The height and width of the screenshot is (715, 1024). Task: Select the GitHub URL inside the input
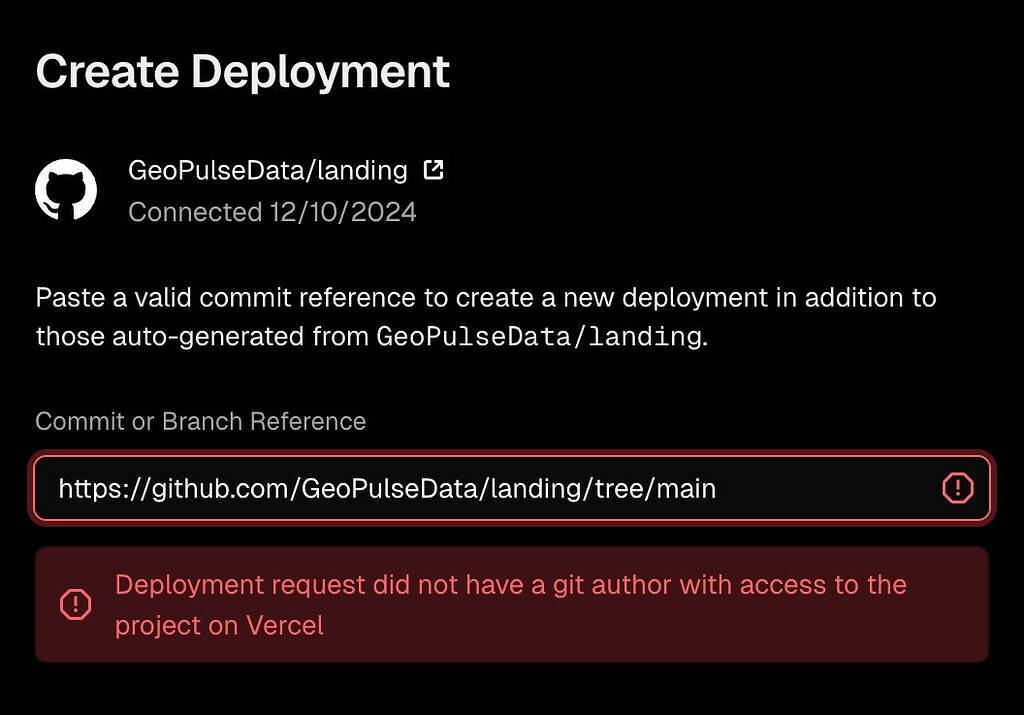pyautogui.click(x=387, y=488)
